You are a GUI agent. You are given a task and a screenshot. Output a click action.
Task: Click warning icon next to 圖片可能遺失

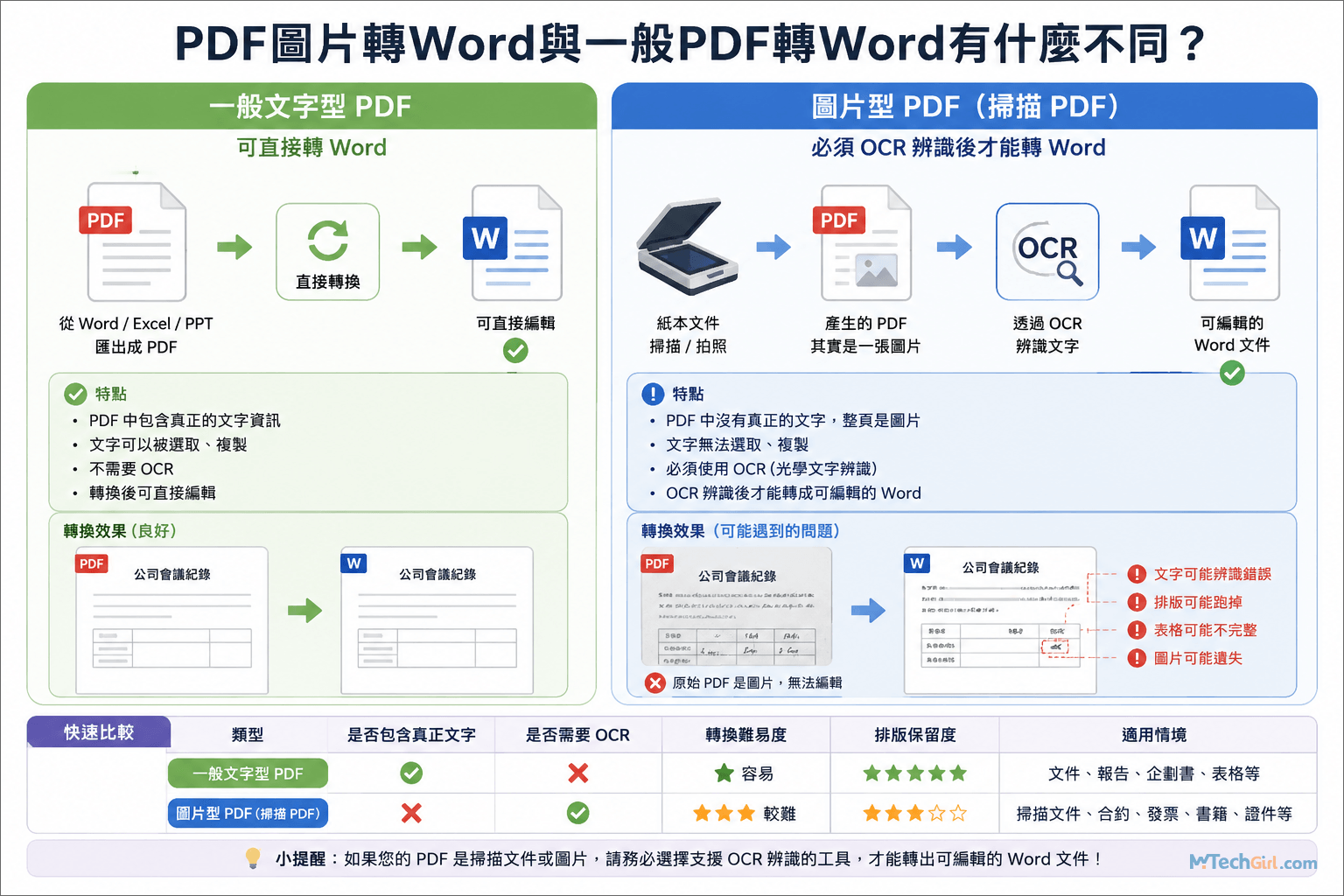click(x=1137, y=658)
